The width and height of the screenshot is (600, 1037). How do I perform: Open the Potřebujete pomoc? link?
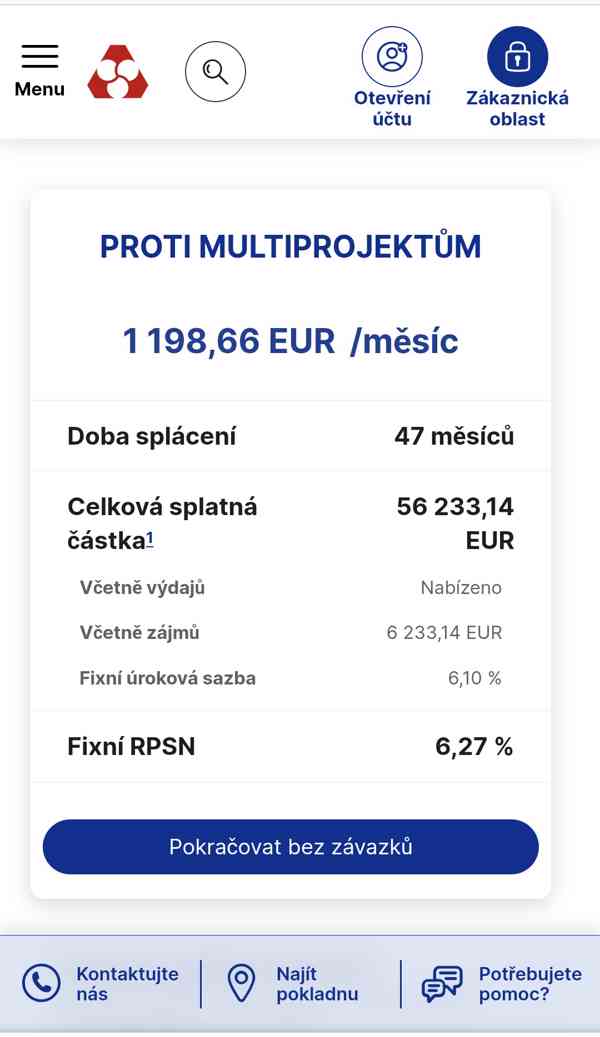tap(529, 984)
